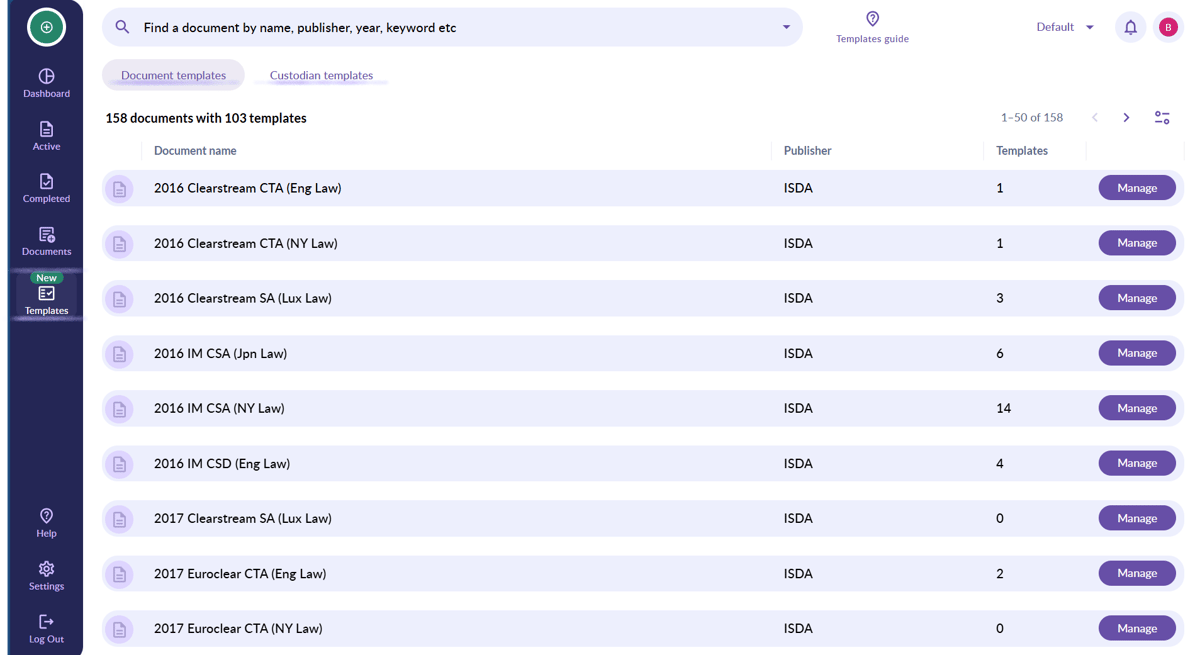Open the Templates guide

pyautogui.click(x=872, y=27)
